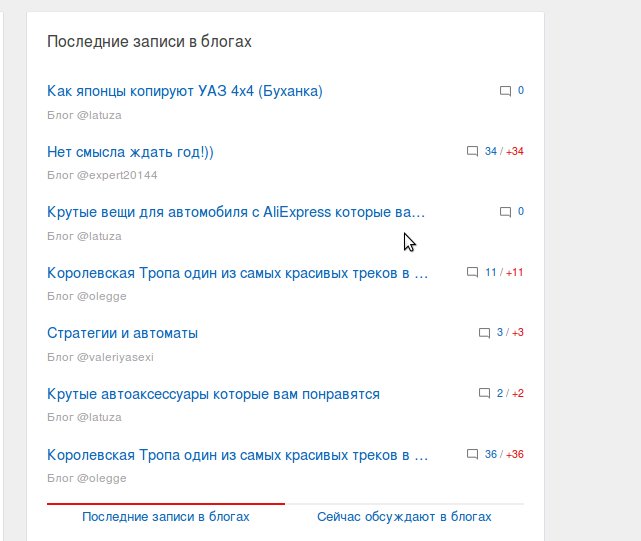641x541 pixels.
Task: Click comment icon beside 36 / +36 count
Action: coord(472,454)
